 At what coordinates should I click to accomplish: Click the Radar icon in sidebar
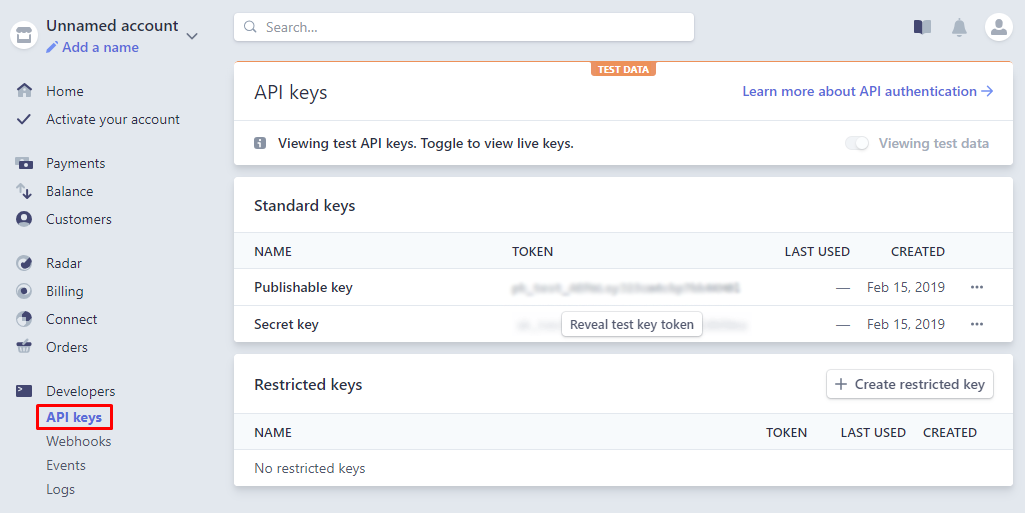tap(25, 263)
